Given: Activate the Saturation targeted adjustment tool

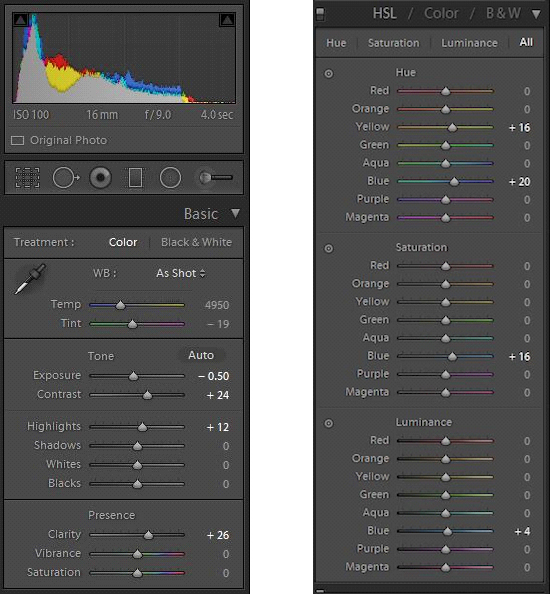Looking at the screenshot, I should [329, 249].
